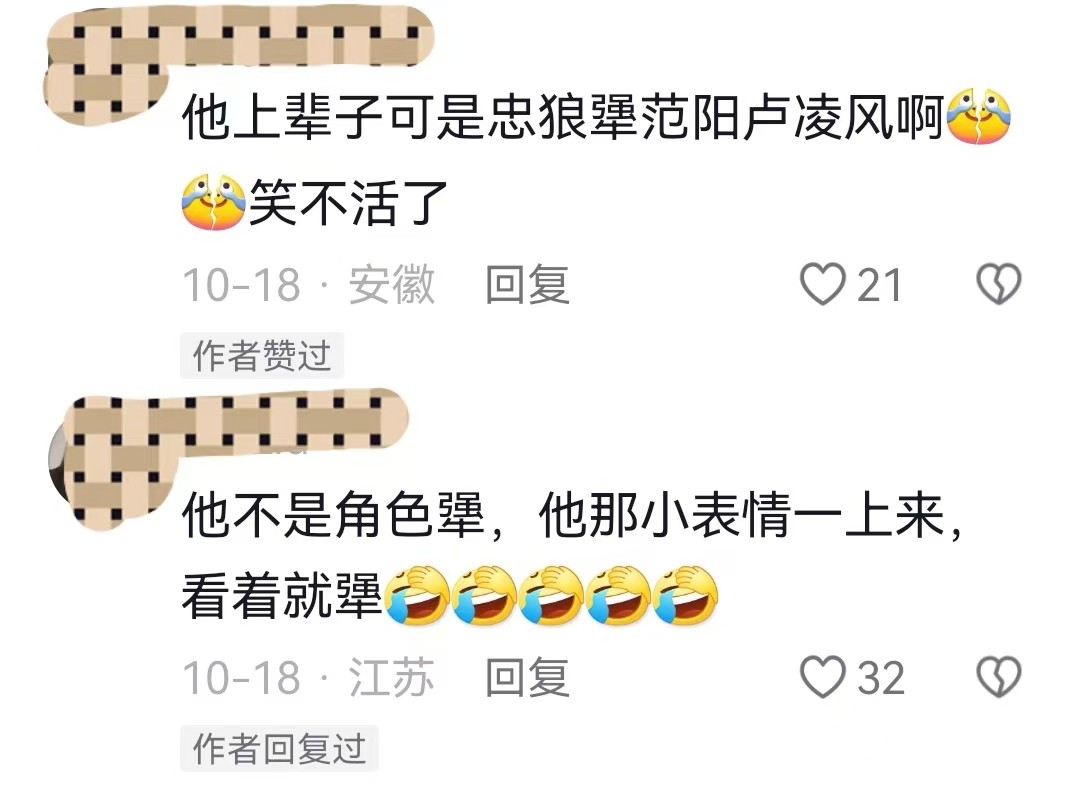Dislike the Anhui comment via broken heart
This screenshot has height=793, width=1080.
click(x=999, y=284)
